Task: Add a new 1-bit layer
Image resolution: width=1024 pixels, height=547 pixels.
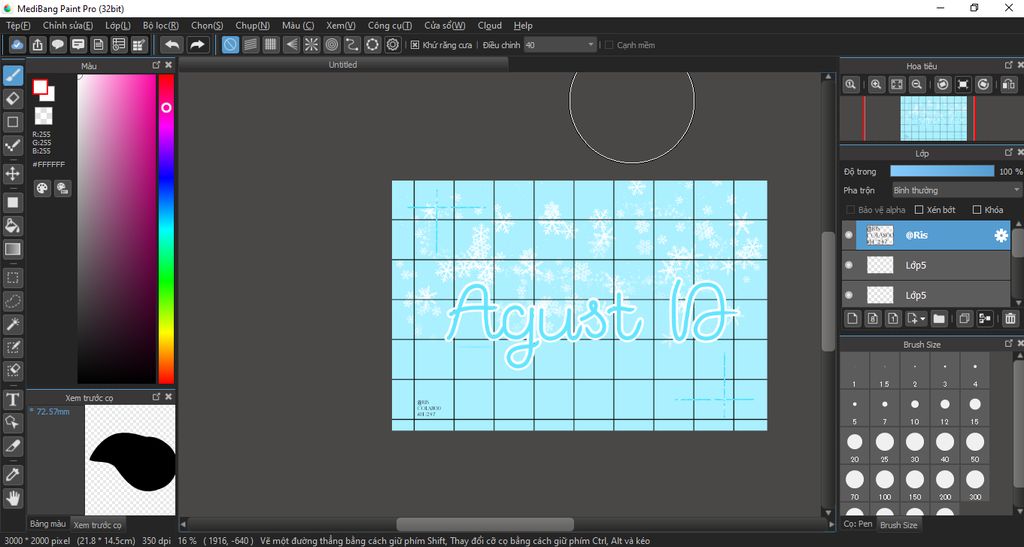Action: point(893,319)
